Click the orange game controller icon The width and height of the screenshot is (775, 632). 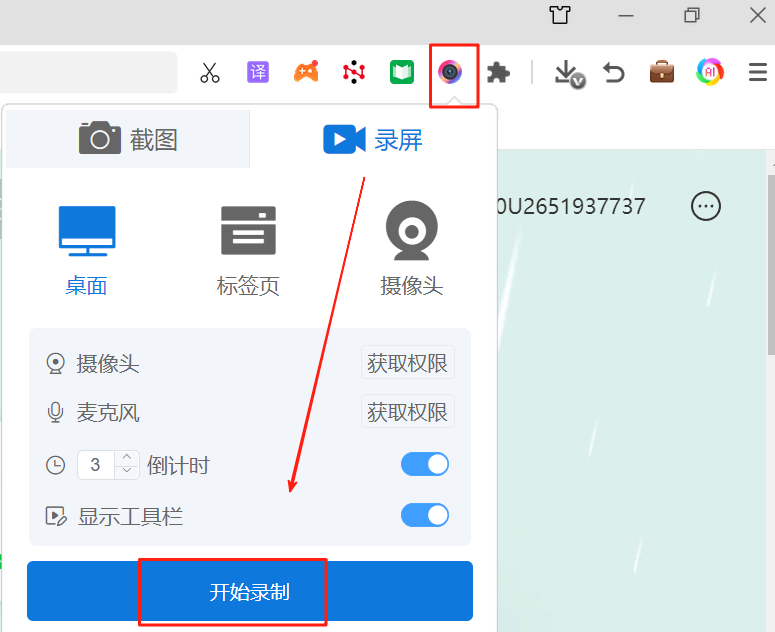point(305,72)
